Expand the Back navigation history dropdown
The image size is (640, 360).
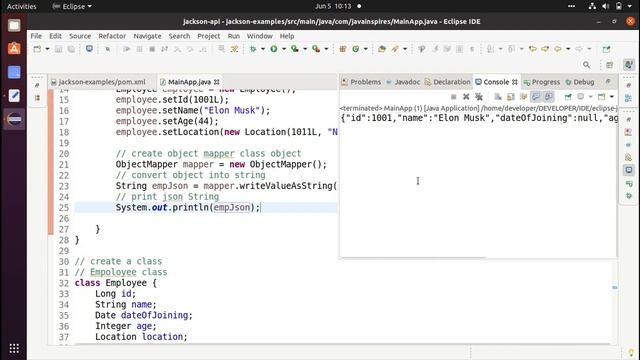point(568,49)
